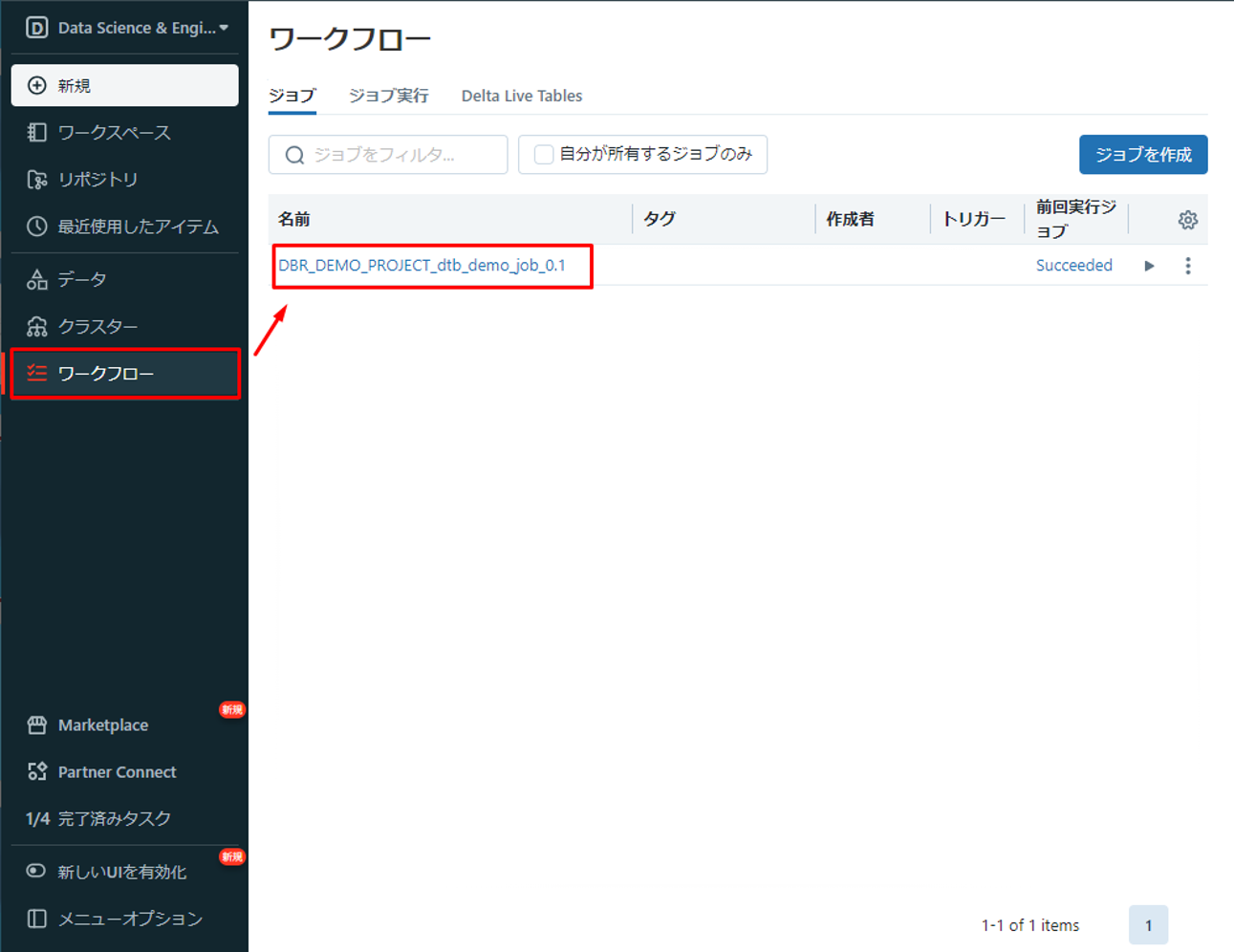
Task: Click the clock icon for recent items
Action: (36, 227)
